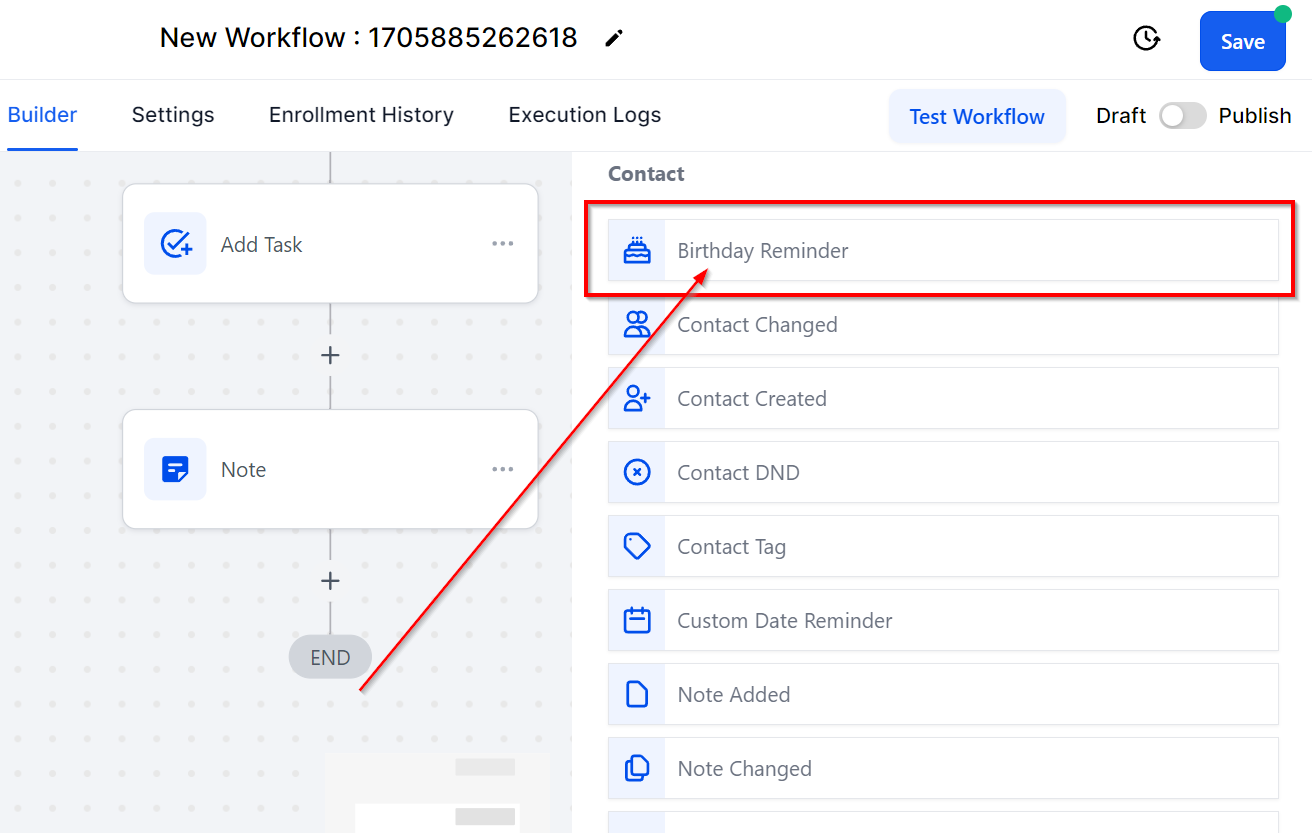
Task: Click the Note action icon
Action: coord(176,469)
